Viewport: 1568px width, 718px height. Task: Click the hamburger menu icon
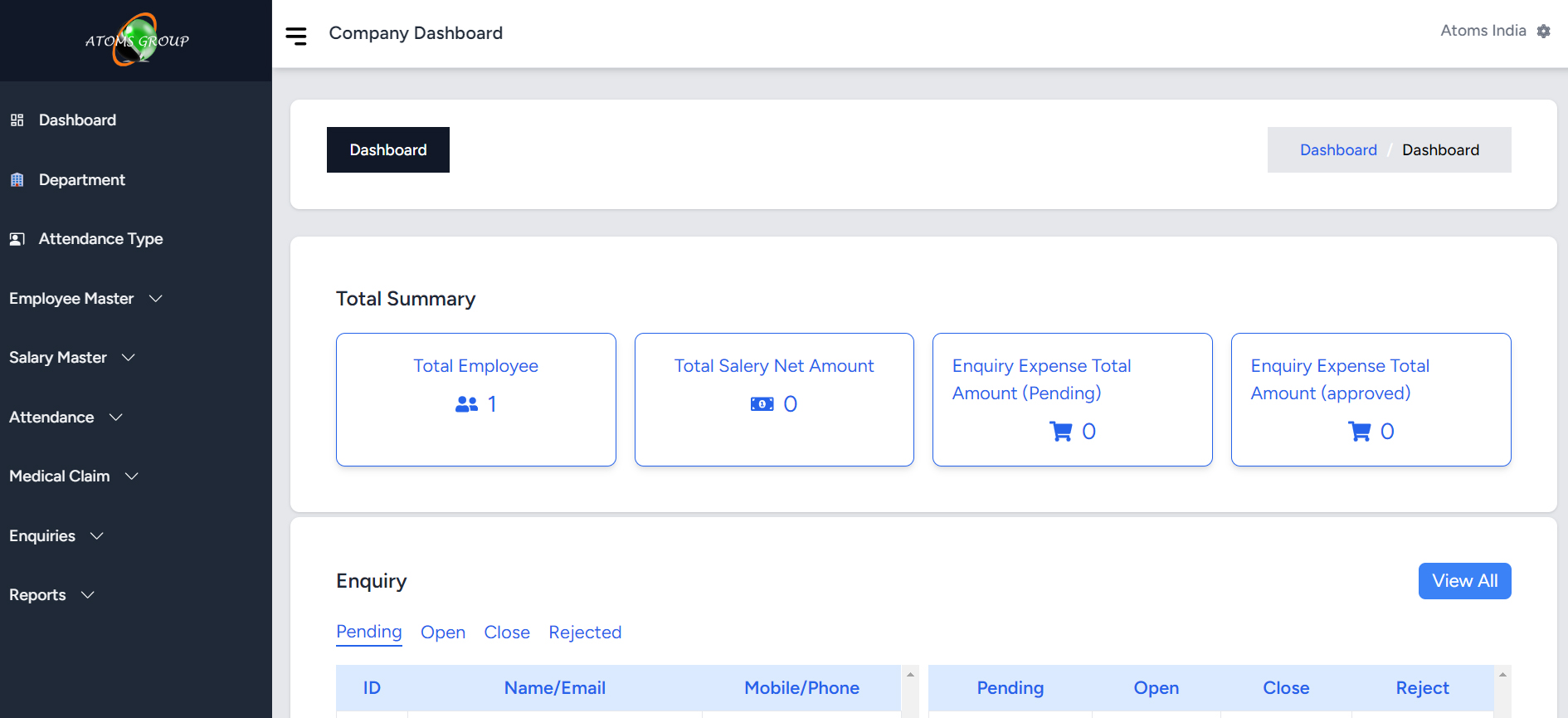[296, 36]
